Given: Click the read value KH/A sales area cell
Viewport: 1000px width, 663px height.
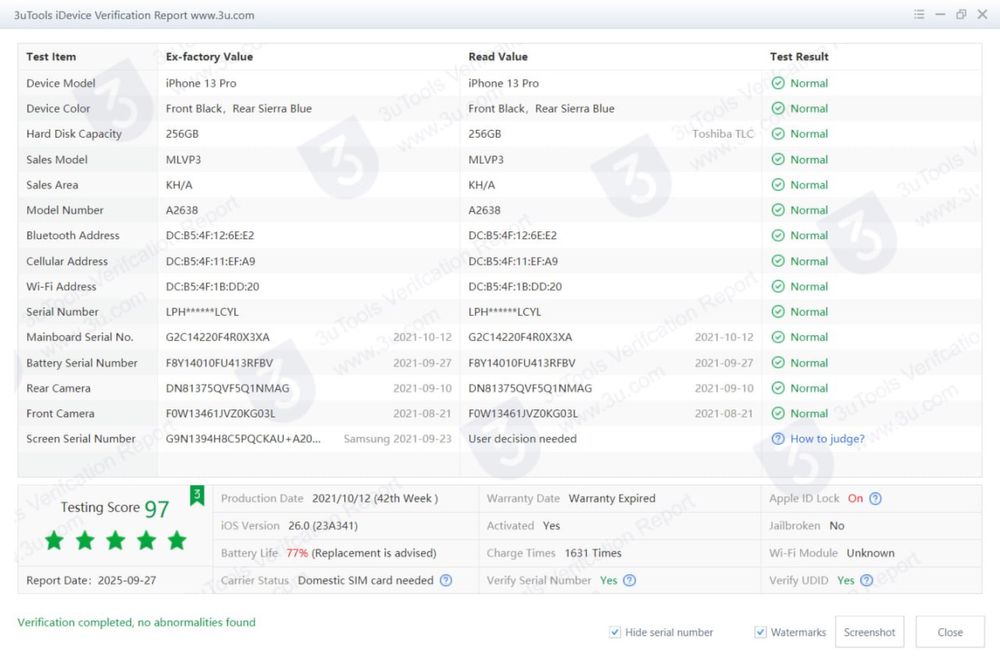Looking at the screenshot, I should (482, 185).
